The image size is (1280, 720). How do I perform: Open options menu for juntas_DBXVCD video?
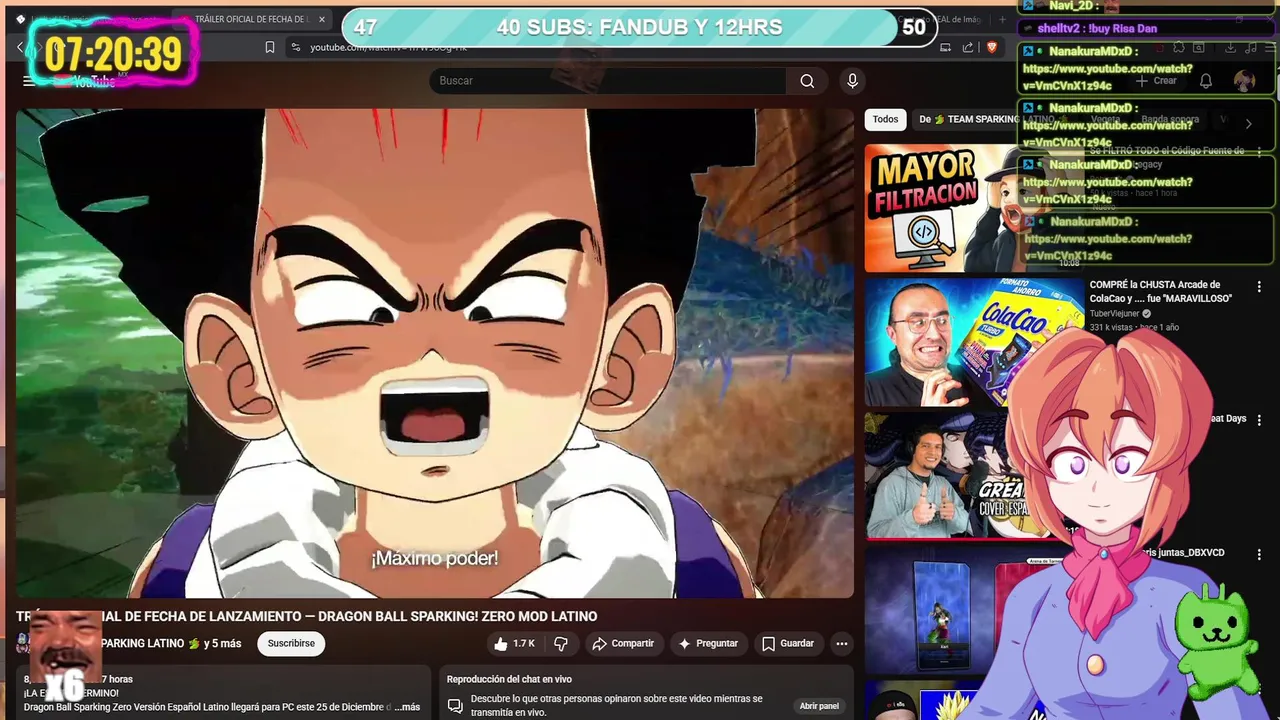click(1259, 554)
